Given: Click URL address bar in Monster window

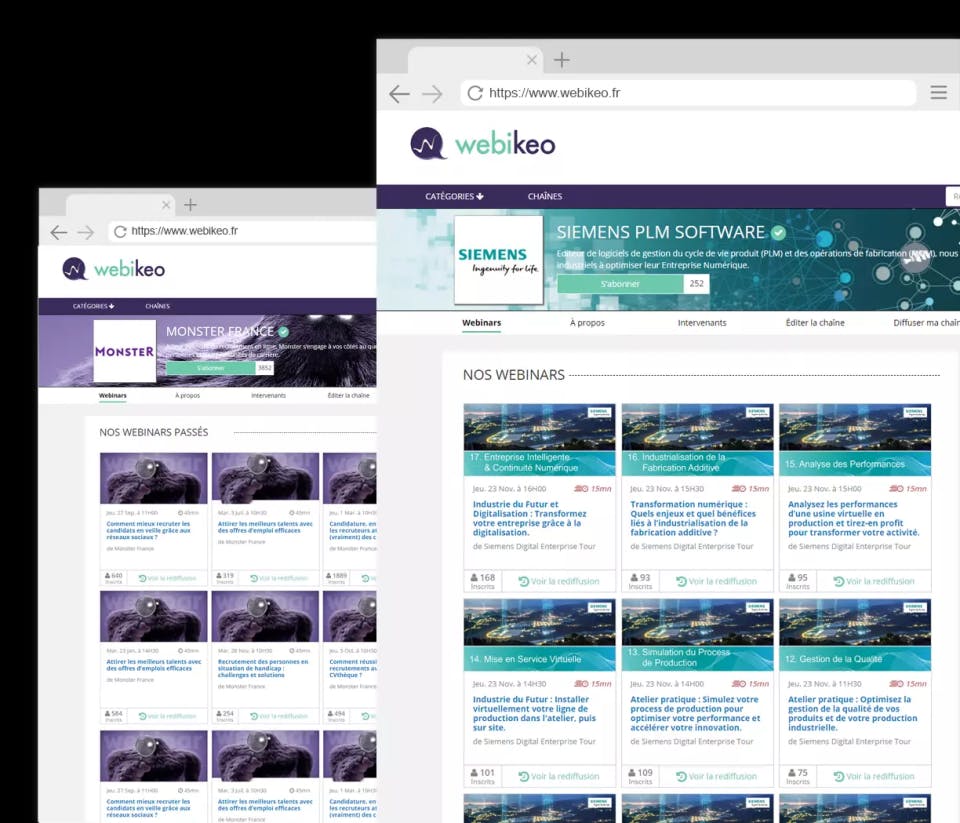Looking at the screenshot, I should click(242, 231).
